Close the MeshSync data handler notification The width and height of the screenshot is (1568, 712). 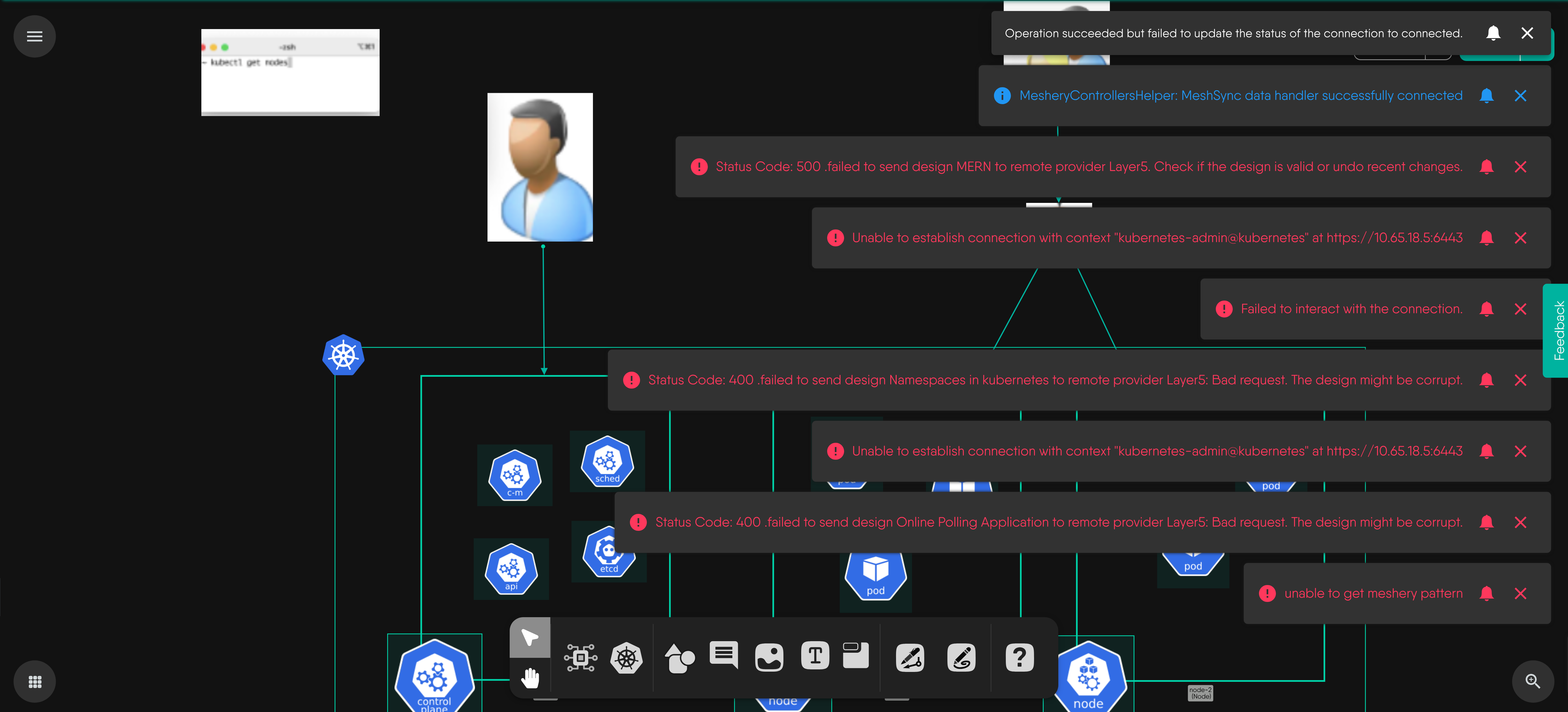1520,96
